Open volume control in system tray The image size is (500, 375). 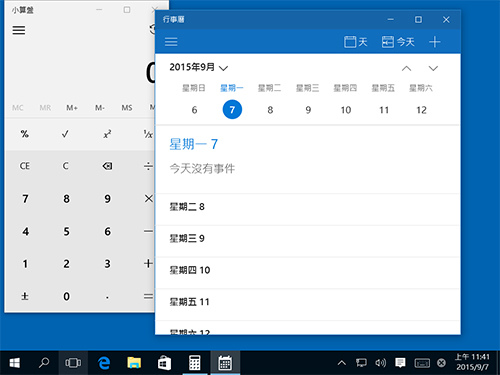coord(380,363)
